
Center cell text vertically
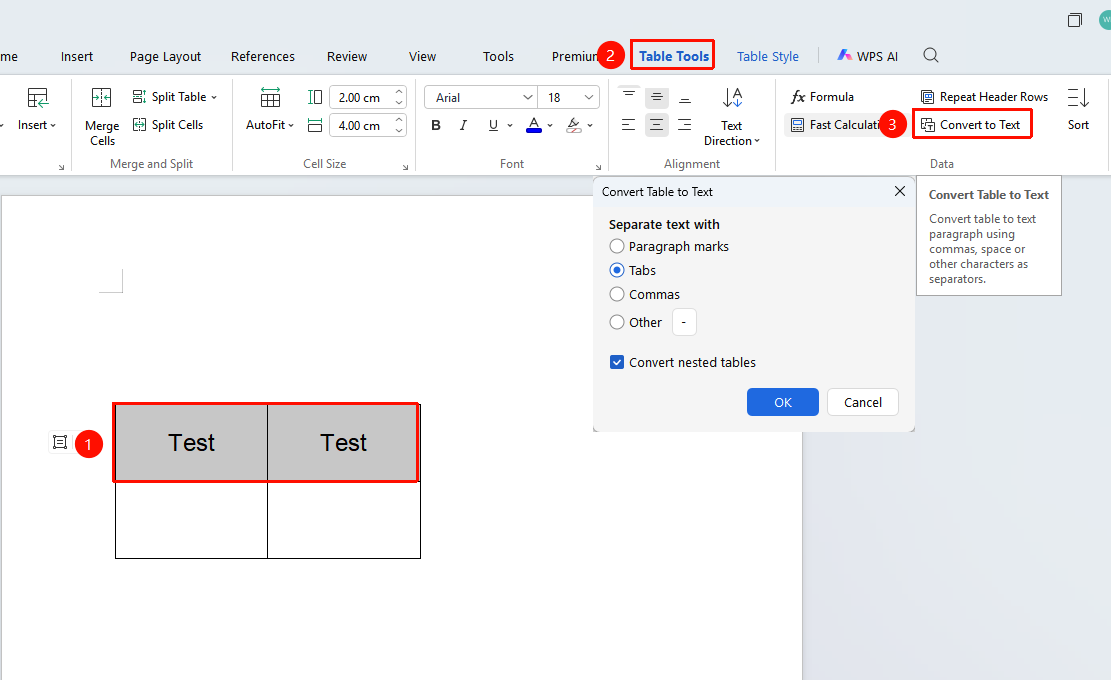tap(657, 97)
